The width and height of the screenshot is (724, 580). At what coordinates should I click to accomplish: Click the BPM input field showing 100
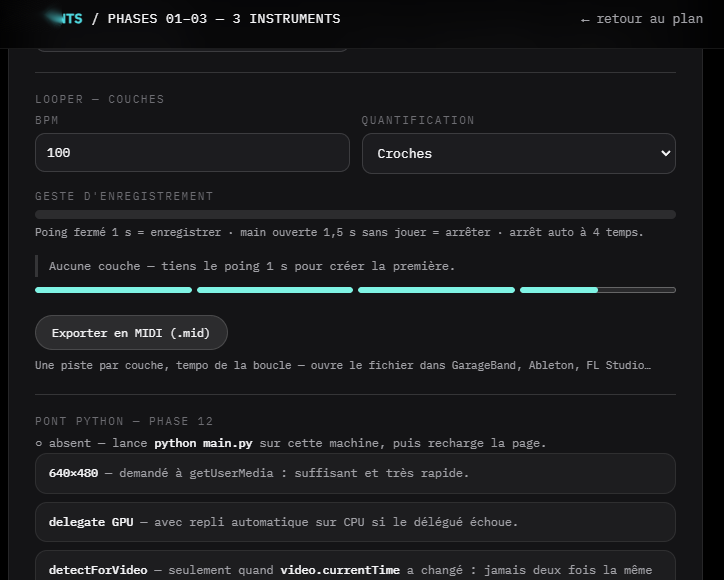coord(193,152)
